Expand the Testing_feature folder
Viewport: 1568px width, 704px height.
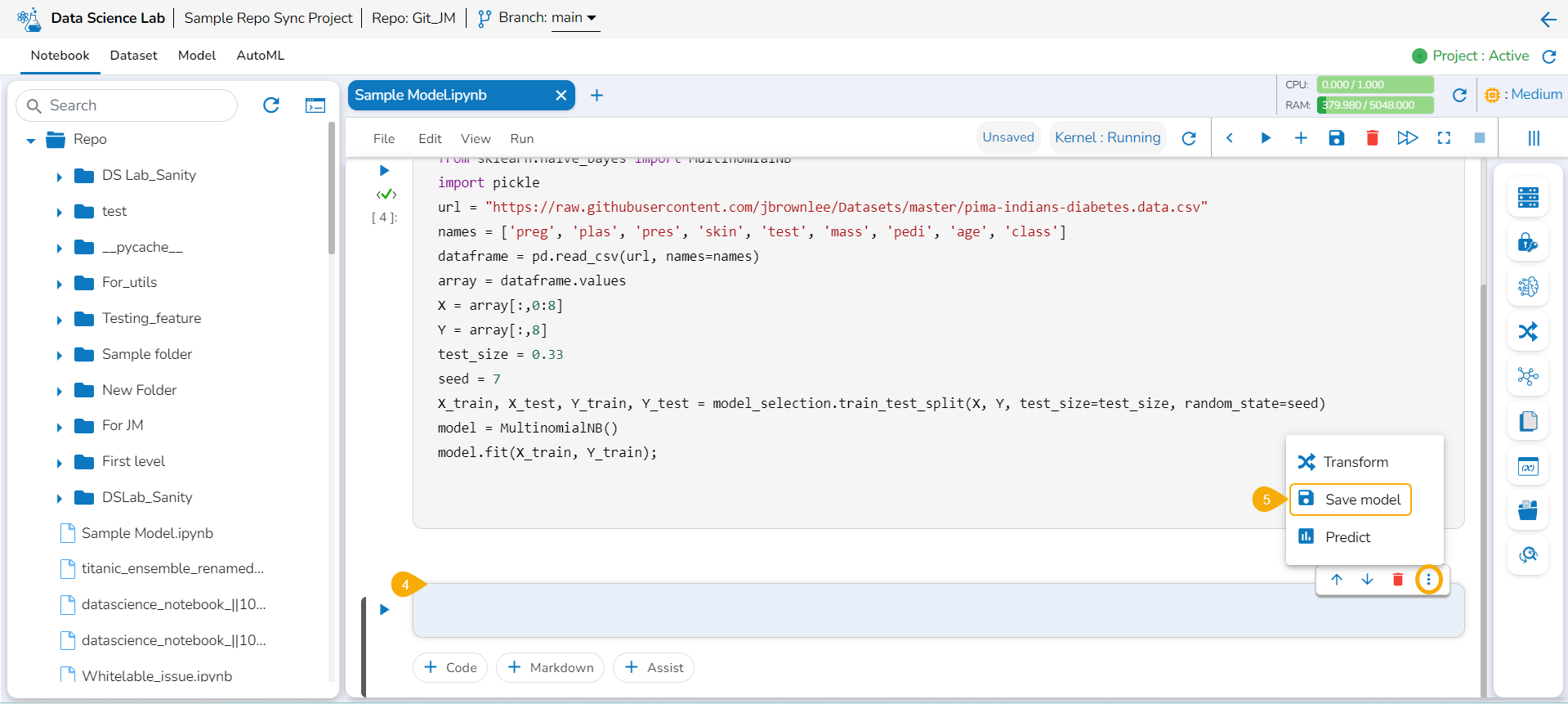coord(59,319)
